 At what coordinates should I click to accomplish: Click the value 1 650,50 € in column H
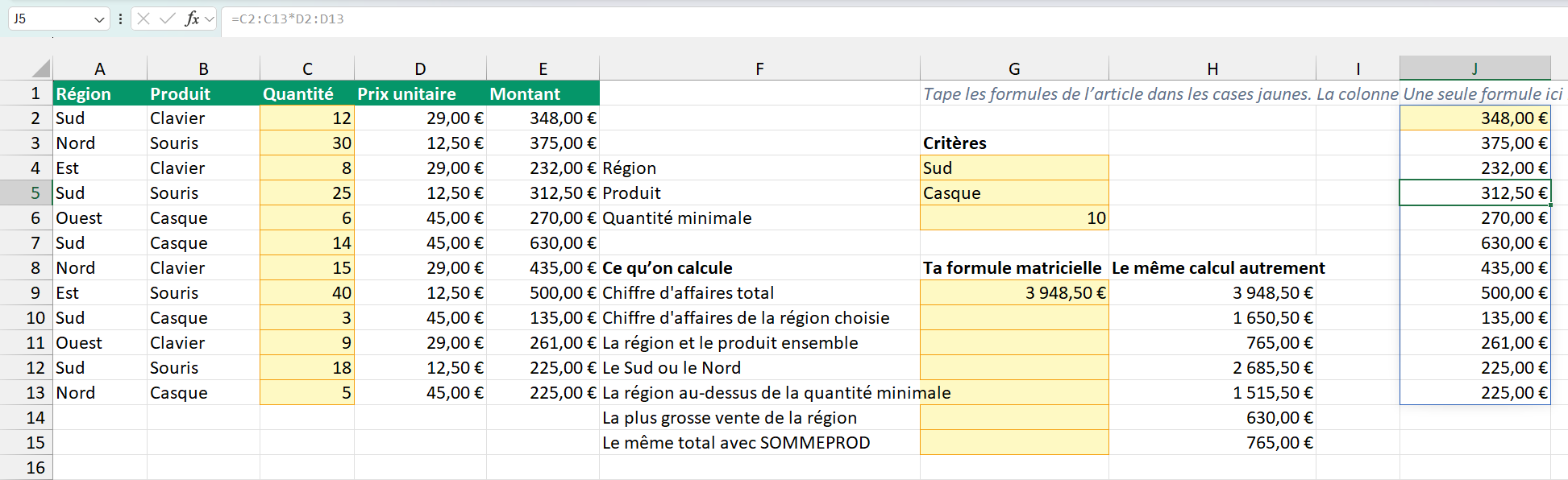[x=1212, y=317]
